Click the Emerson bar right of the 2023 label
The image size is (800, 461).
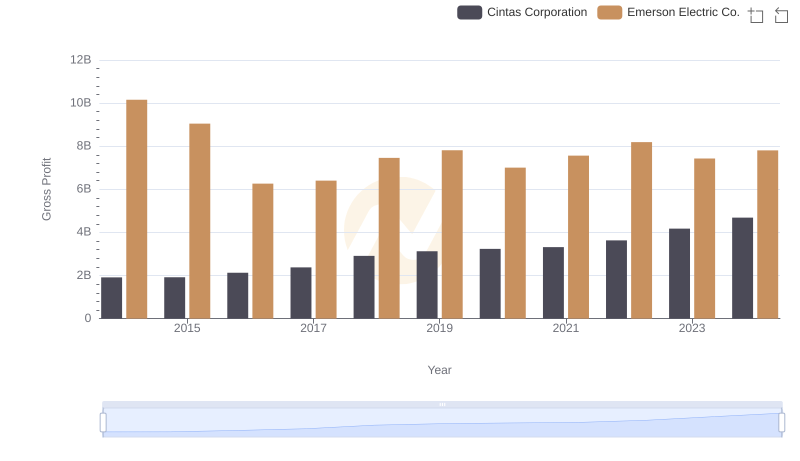(705, 239)
